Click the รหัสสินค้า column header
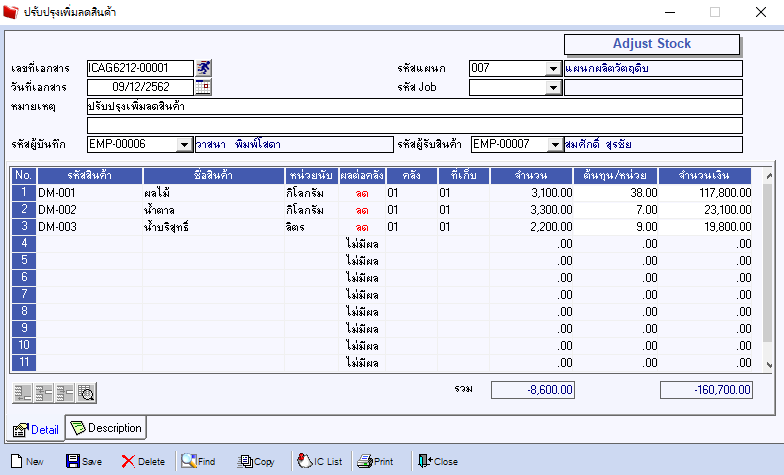Screen dimensions: 784x475 (90, 176)
